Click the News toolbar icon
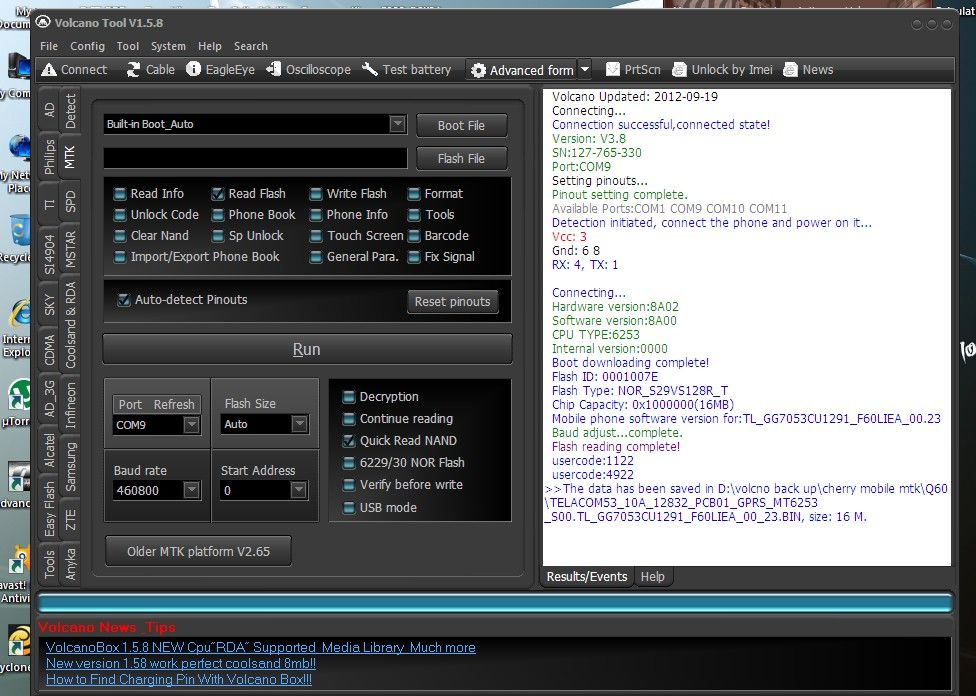Image resolution: width=976 pixels, height=696 pixels. [790, 70]
